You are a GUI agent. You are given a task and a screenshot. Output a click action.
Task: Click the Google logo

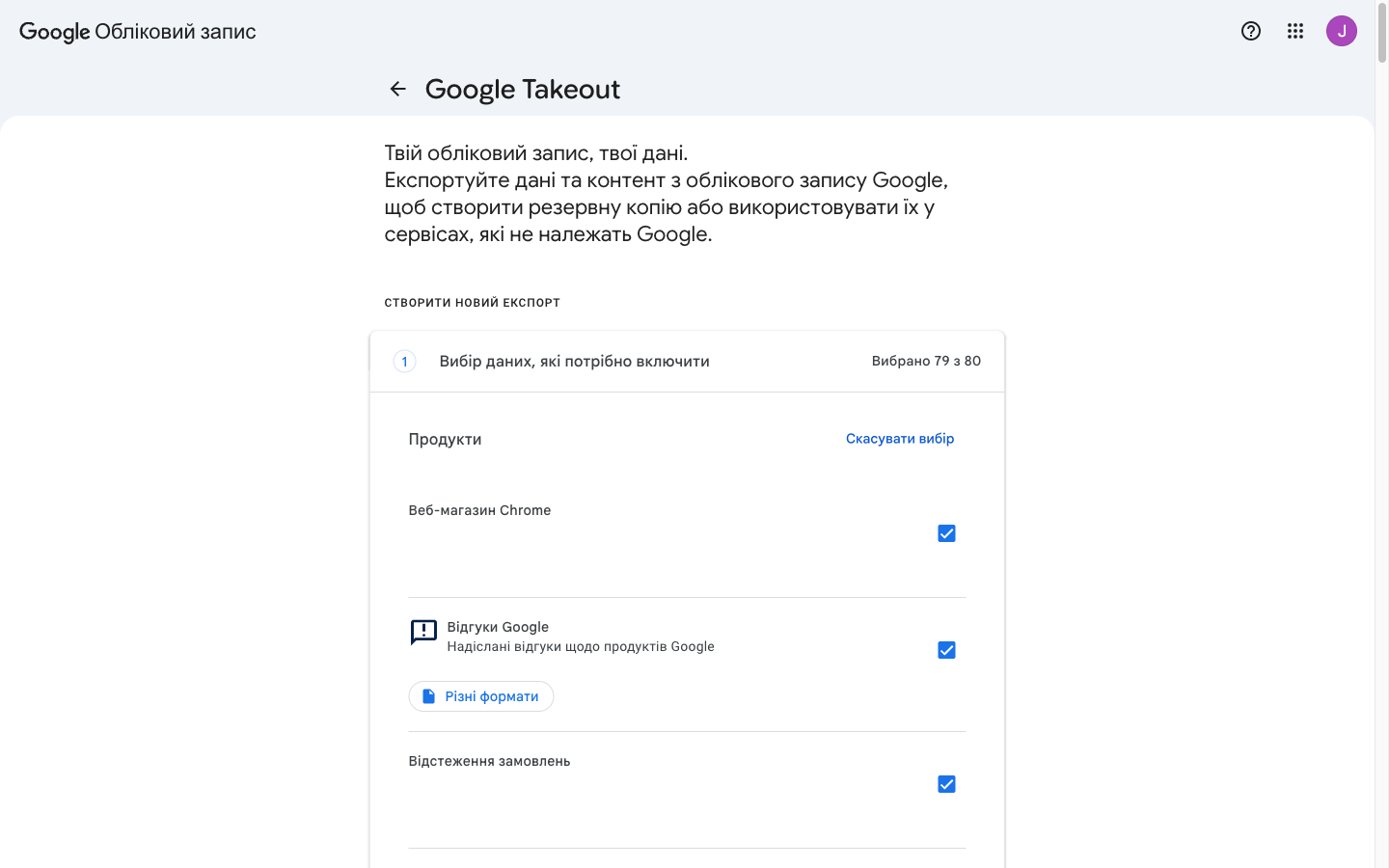coord(54,31)
